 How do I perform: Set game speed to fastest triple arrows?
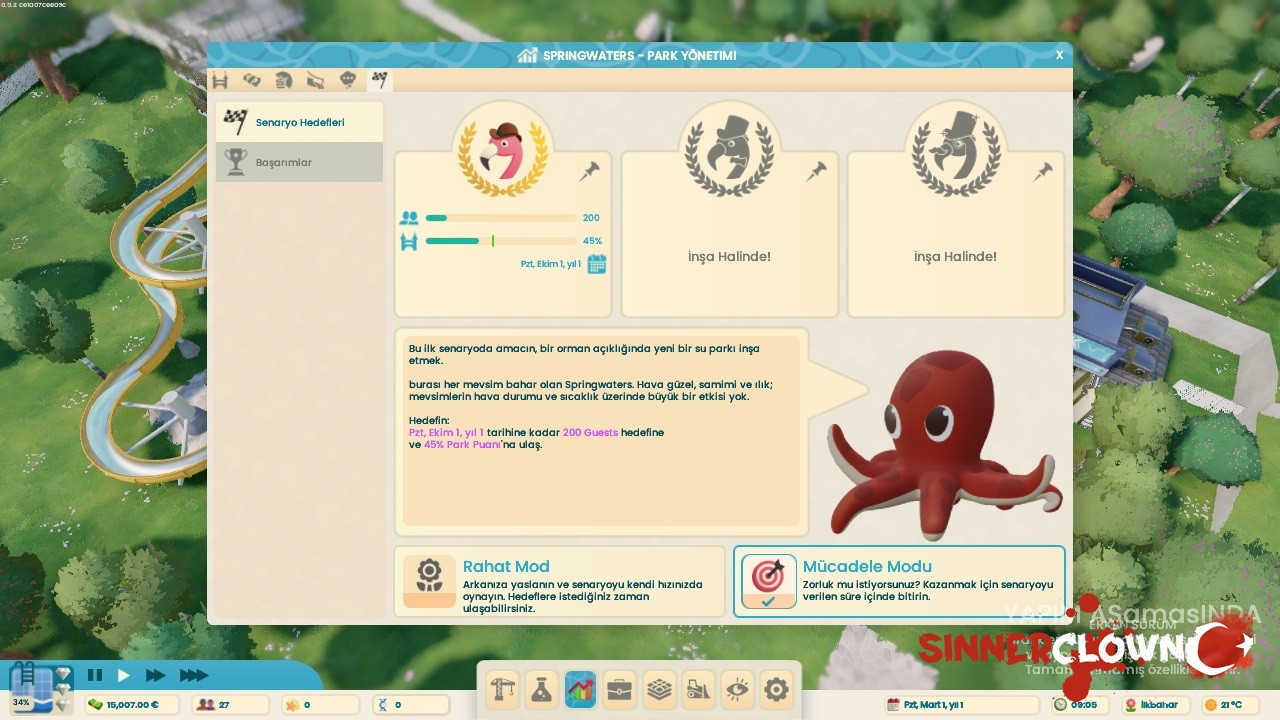pyautogui.click(x=194, y=676)
